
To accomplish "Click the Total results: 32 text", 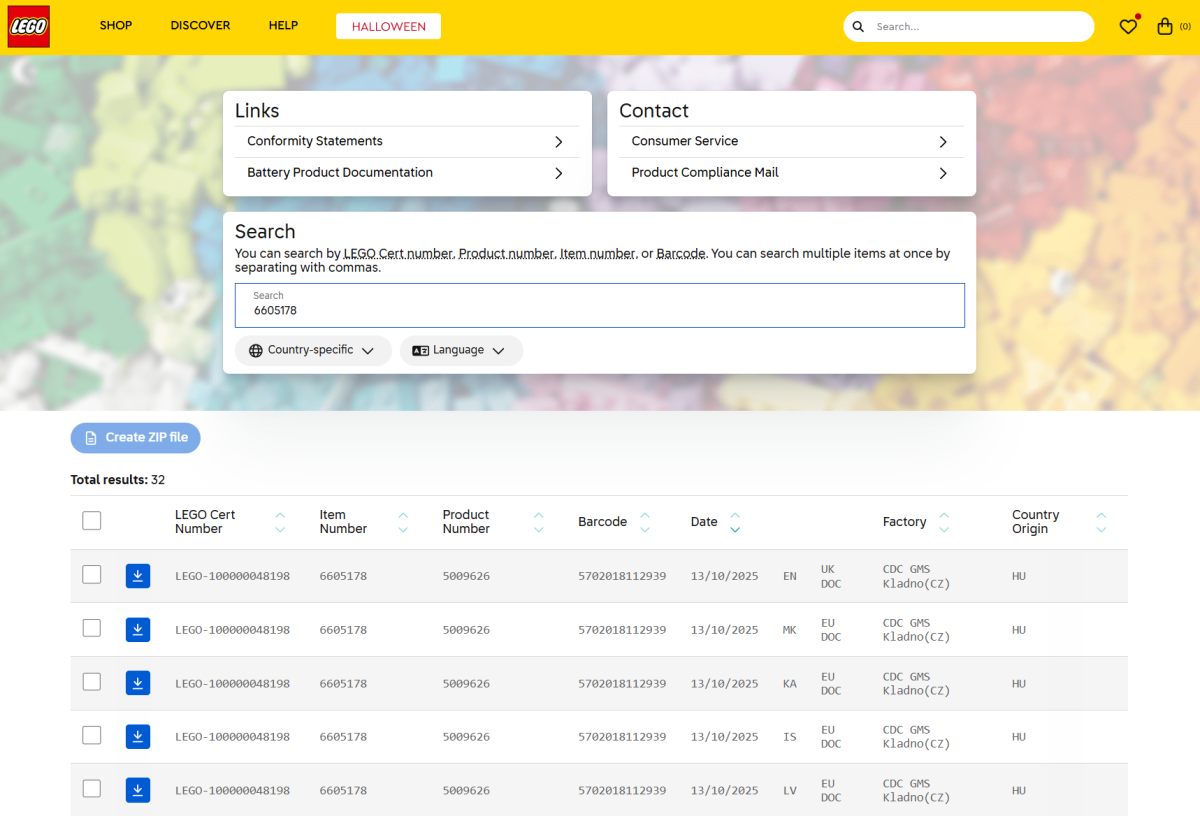I will pos(118,480).
